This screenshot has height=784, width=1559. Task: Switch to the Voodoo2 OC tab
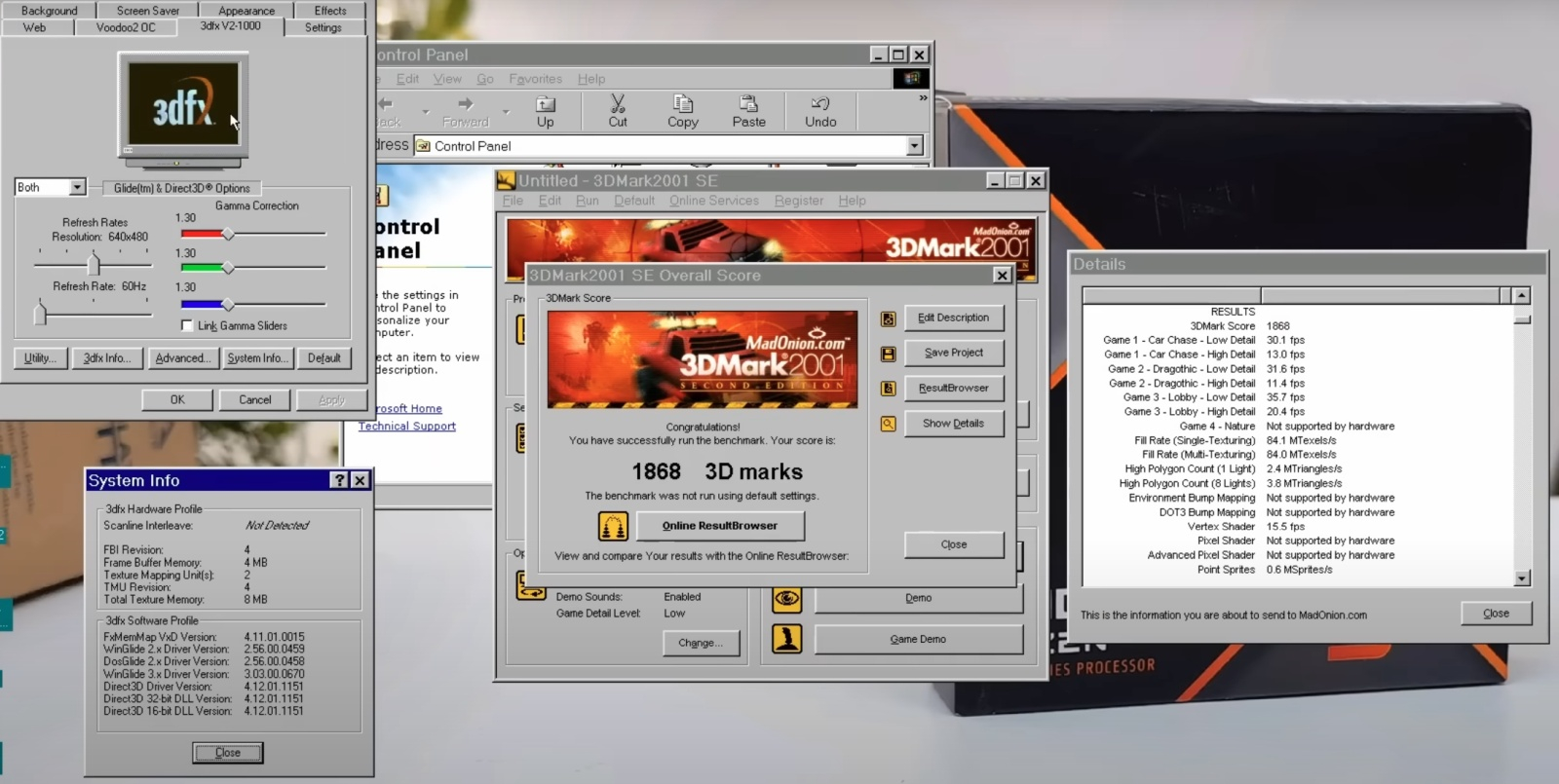point(126,27)
